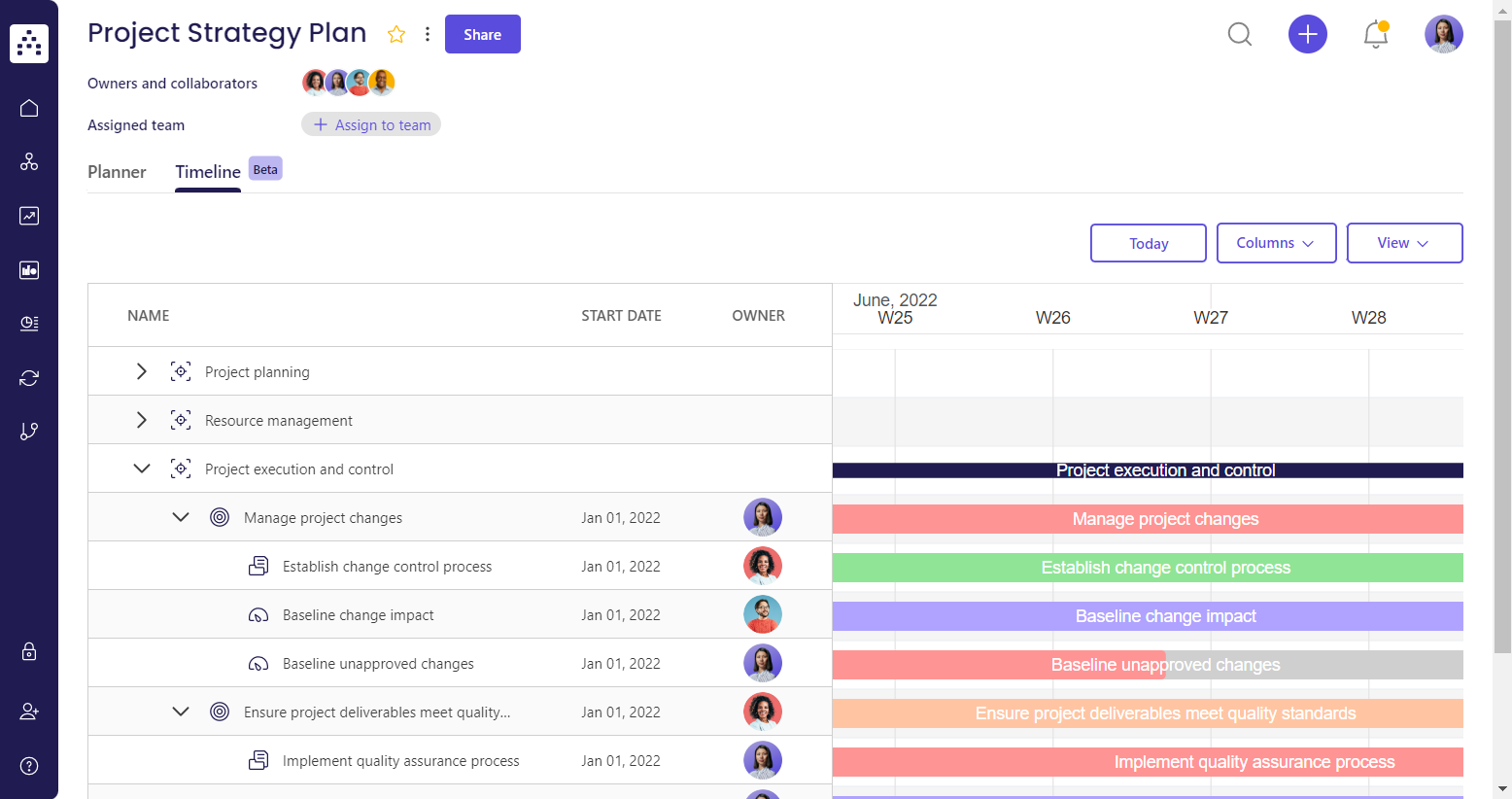Open the Timeline Beta tab

207,172
